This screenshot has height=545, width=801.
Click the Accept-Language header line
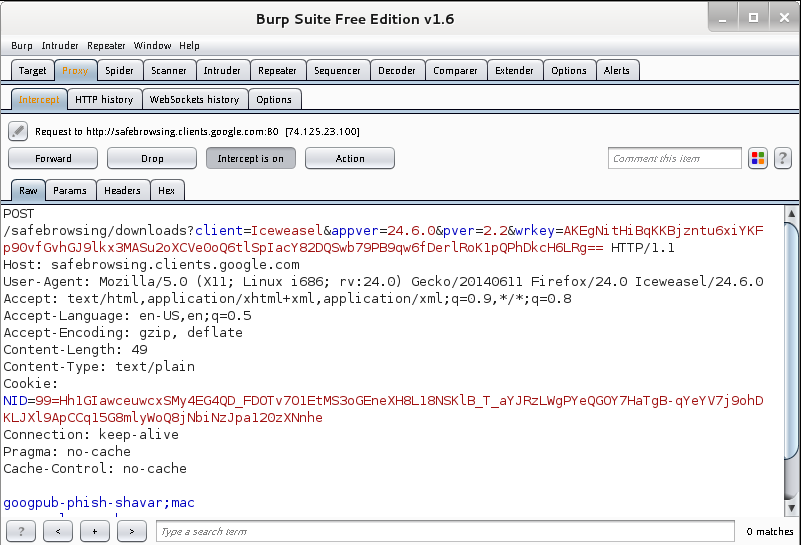[127, 316]
